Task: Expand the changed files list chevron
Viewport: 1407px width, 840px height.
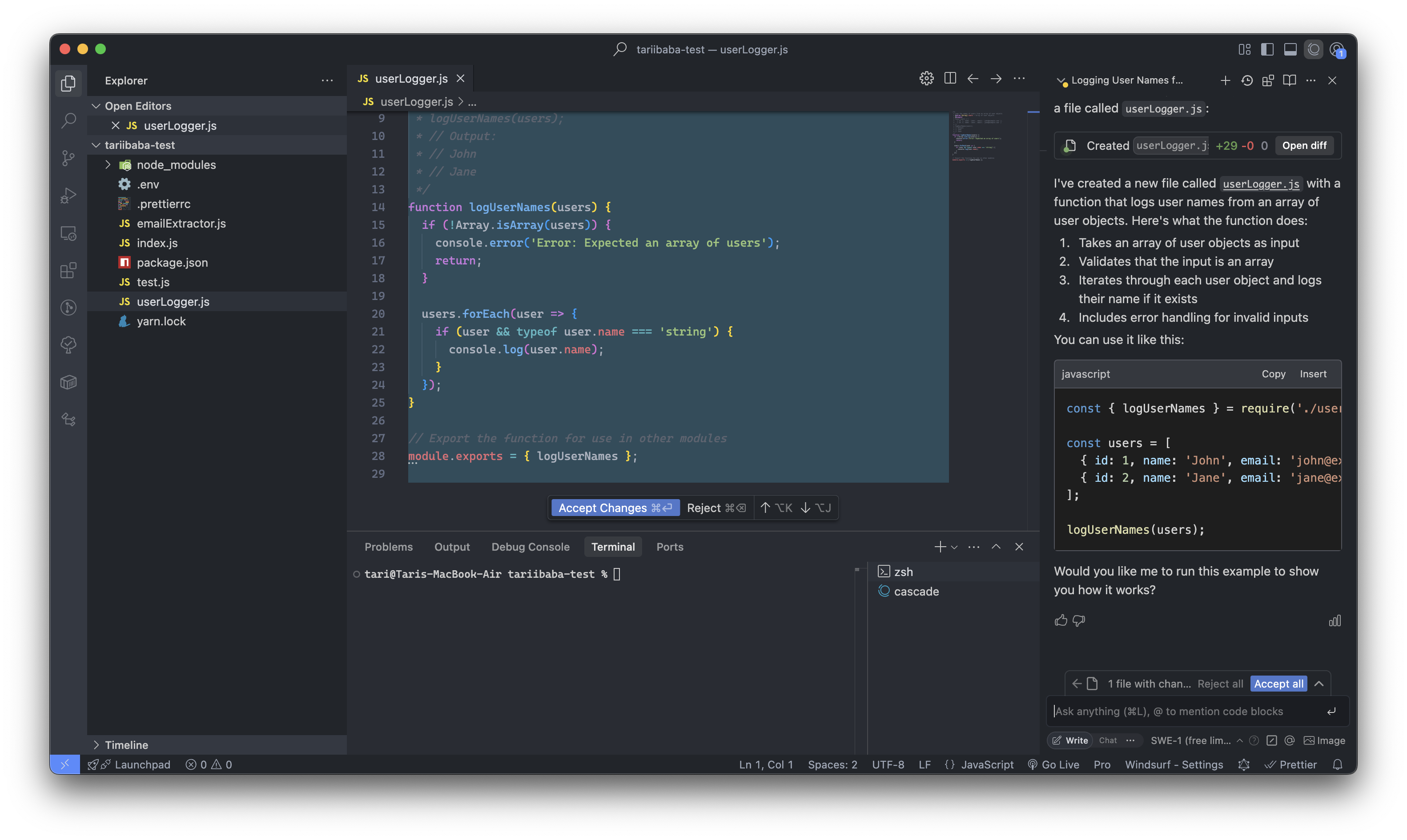Action: [x=1319, y=684]
